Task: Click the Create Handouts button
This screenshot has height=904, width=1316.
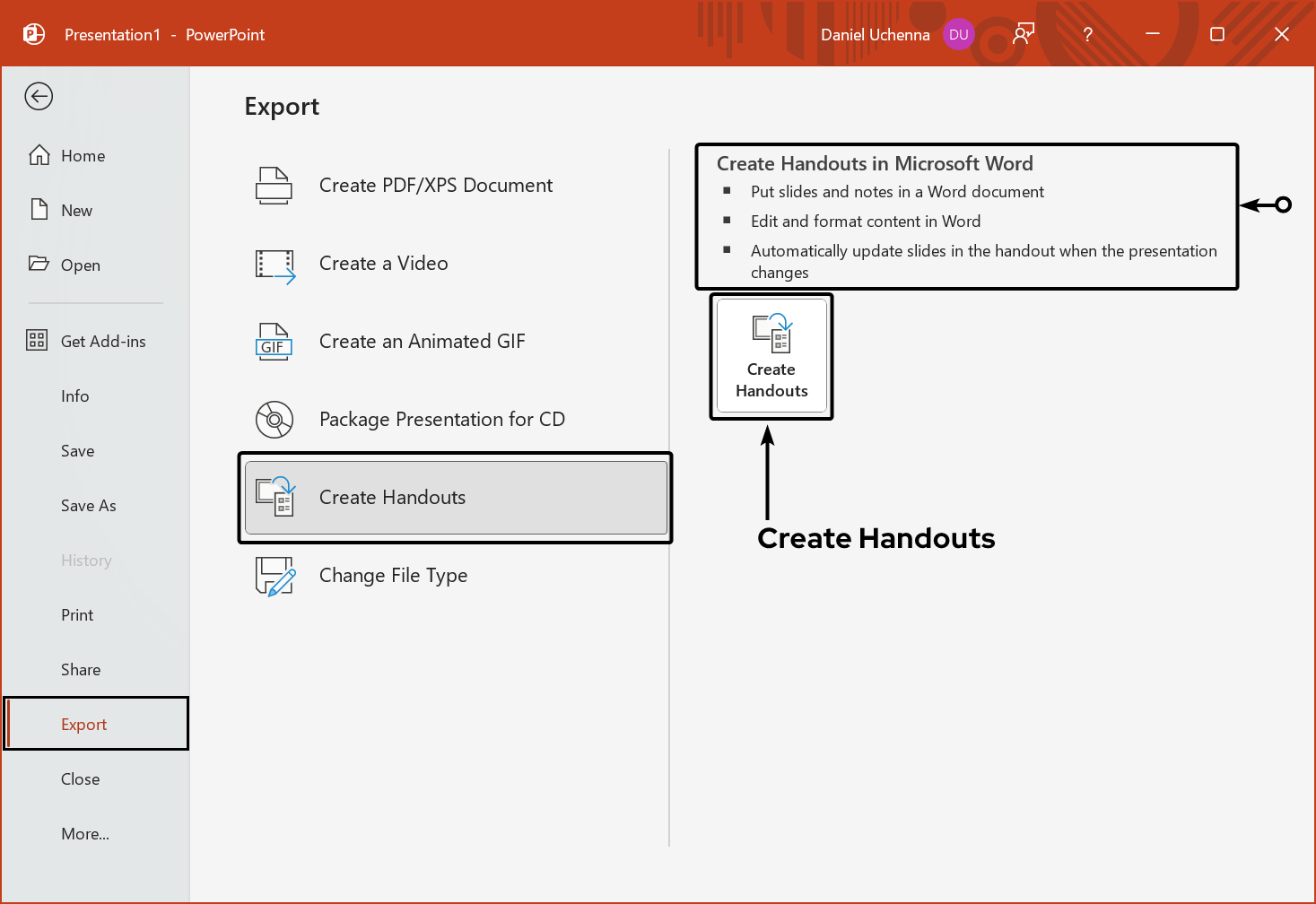Action: coord(771,356)
